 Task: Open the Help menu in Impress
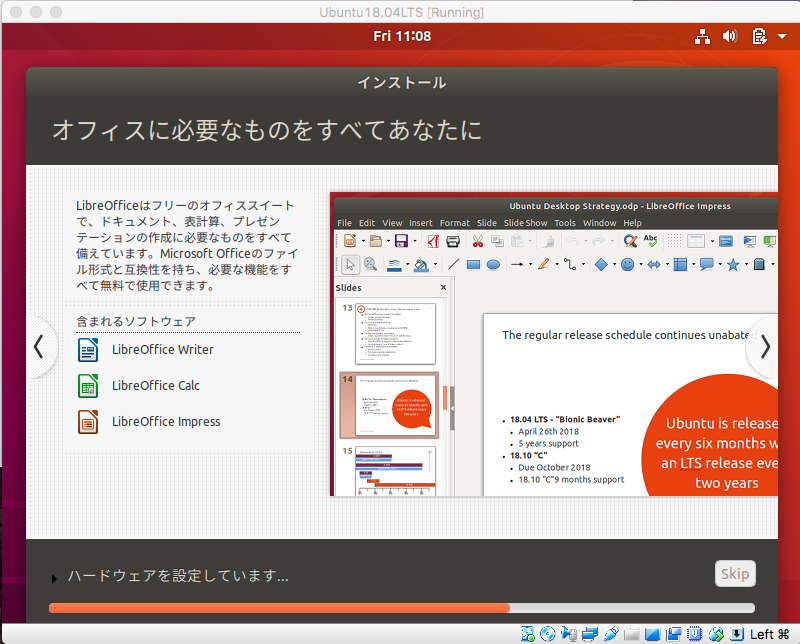point(632,223)
